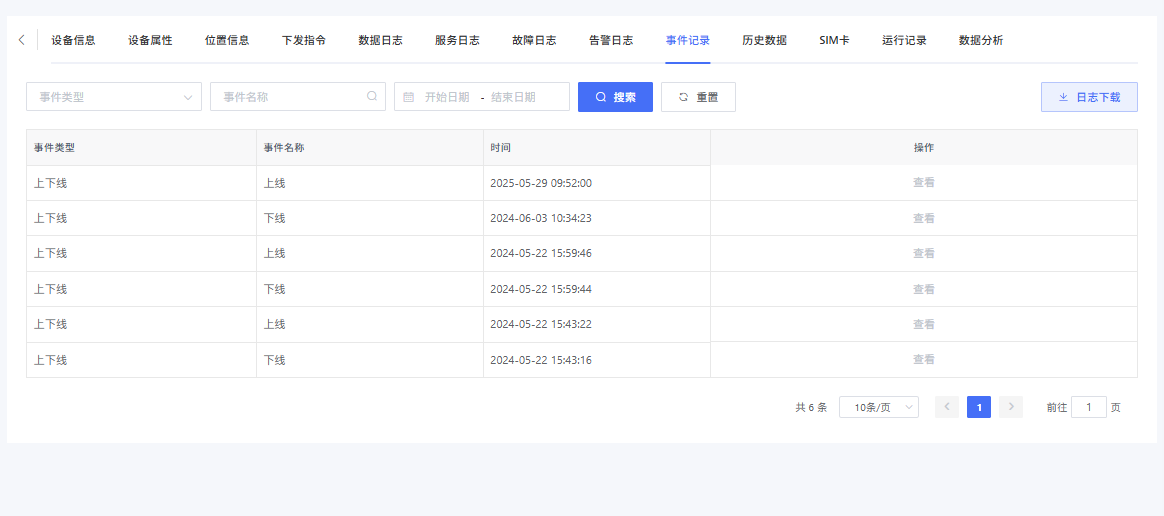Click the 日志下载 download button
This screenshot has width=1164, height=516.
[1089, 97]
